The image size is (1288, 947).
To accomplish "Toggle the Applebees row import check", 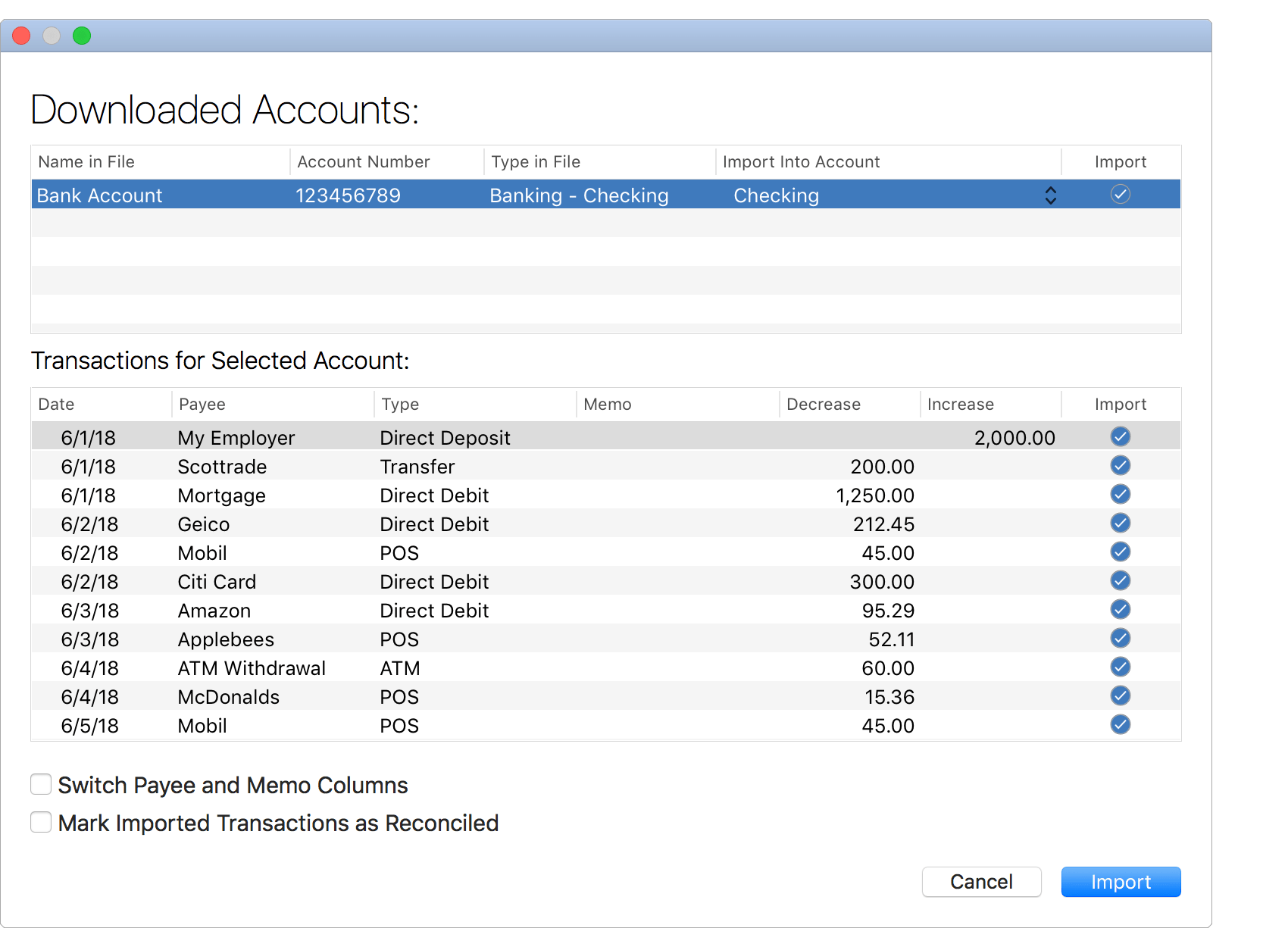I will coord(1121,638).
